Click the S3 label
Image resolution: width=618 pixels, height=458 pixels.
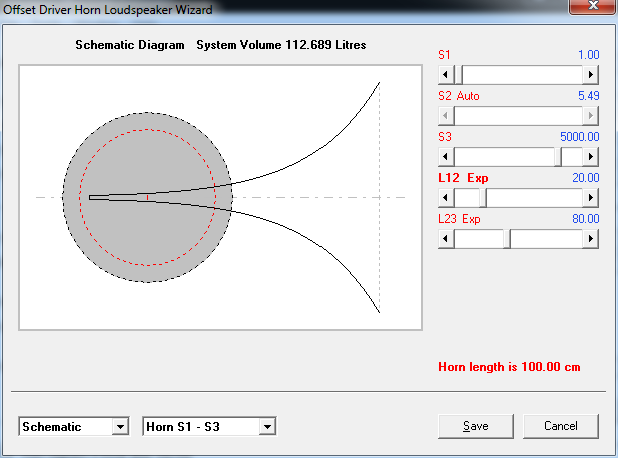(x=445, y=137)
